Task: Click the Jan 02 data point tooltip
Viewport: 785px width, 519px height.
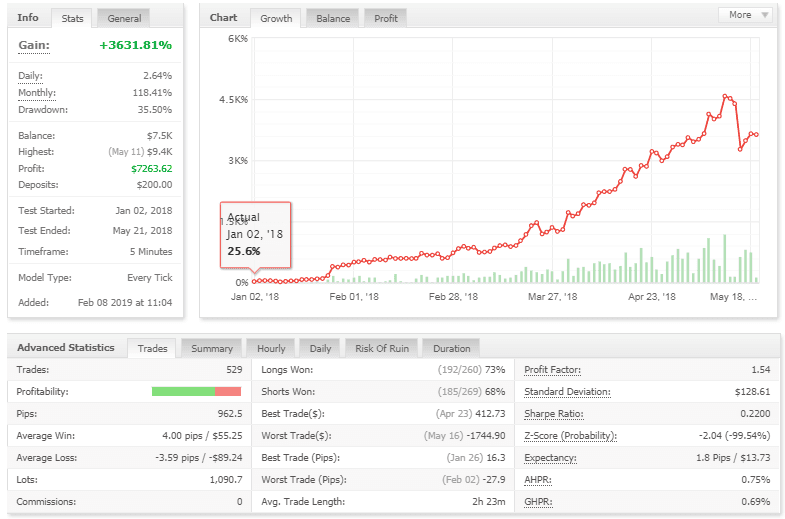Action: point(255,235)
